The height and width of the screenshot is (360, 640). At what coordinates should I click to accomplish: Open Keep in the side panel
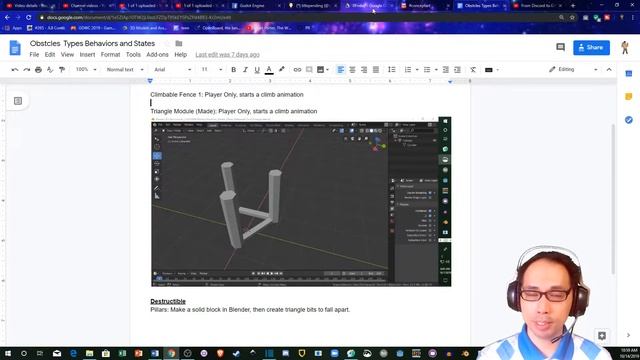click(x=629, y=97)
